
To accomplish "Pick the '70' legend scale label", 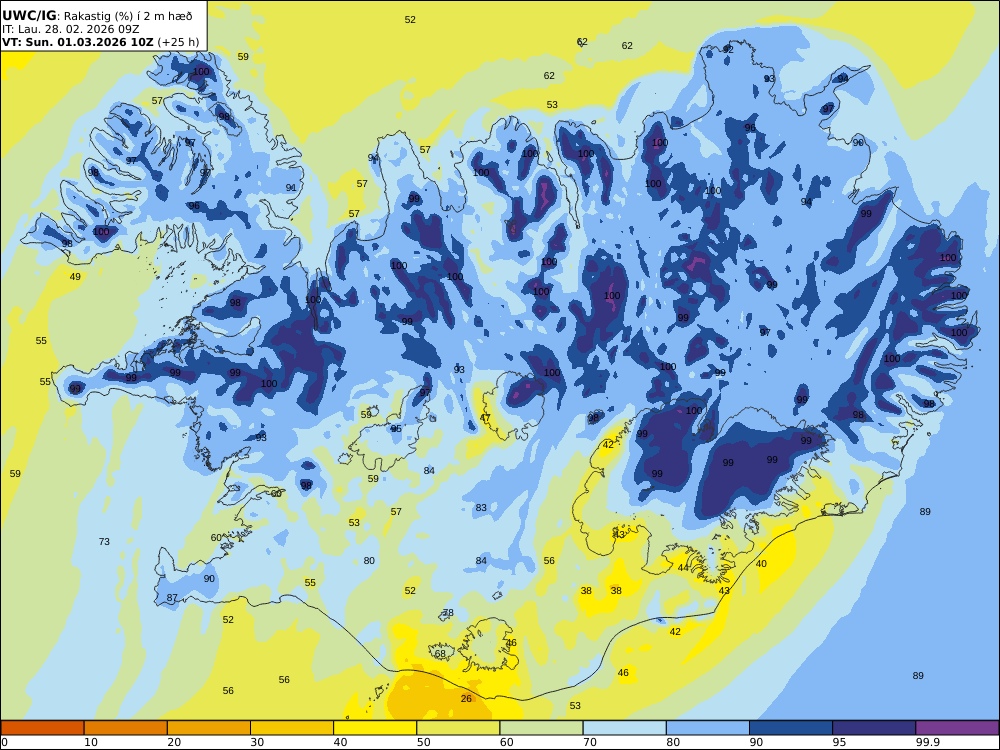I will 590,742.
